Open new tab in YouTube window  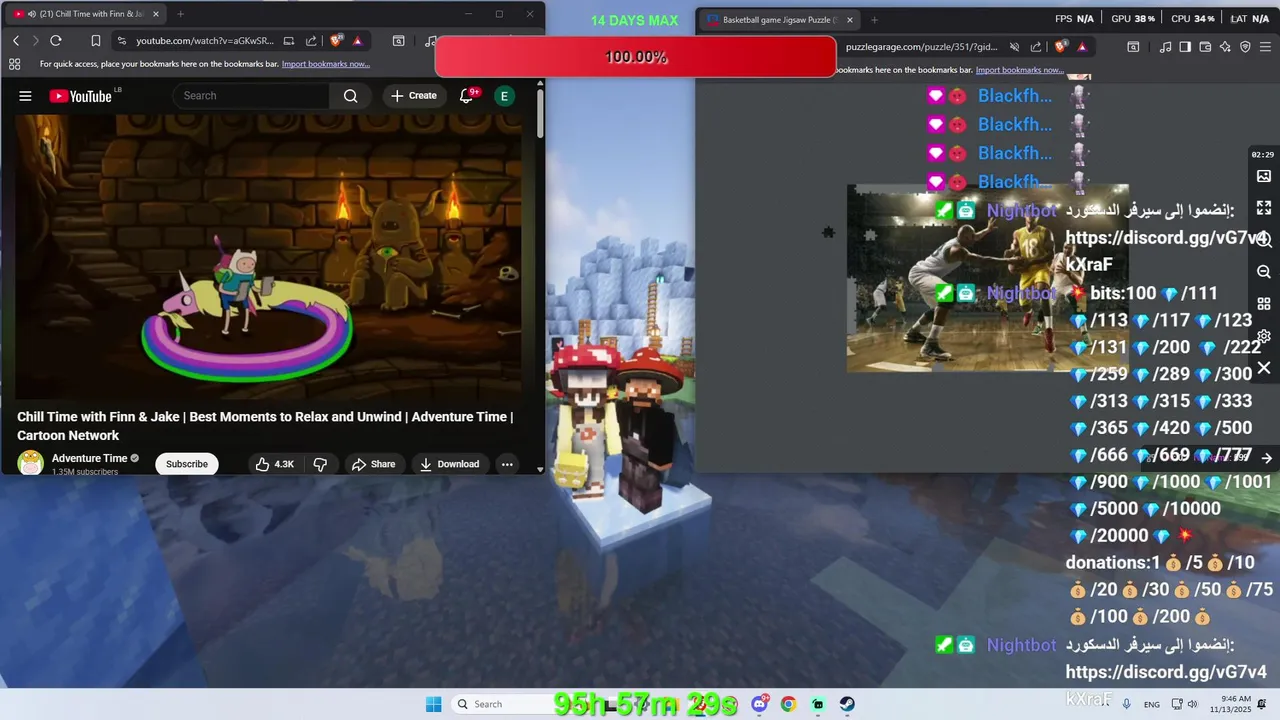[x=180, y=14]
